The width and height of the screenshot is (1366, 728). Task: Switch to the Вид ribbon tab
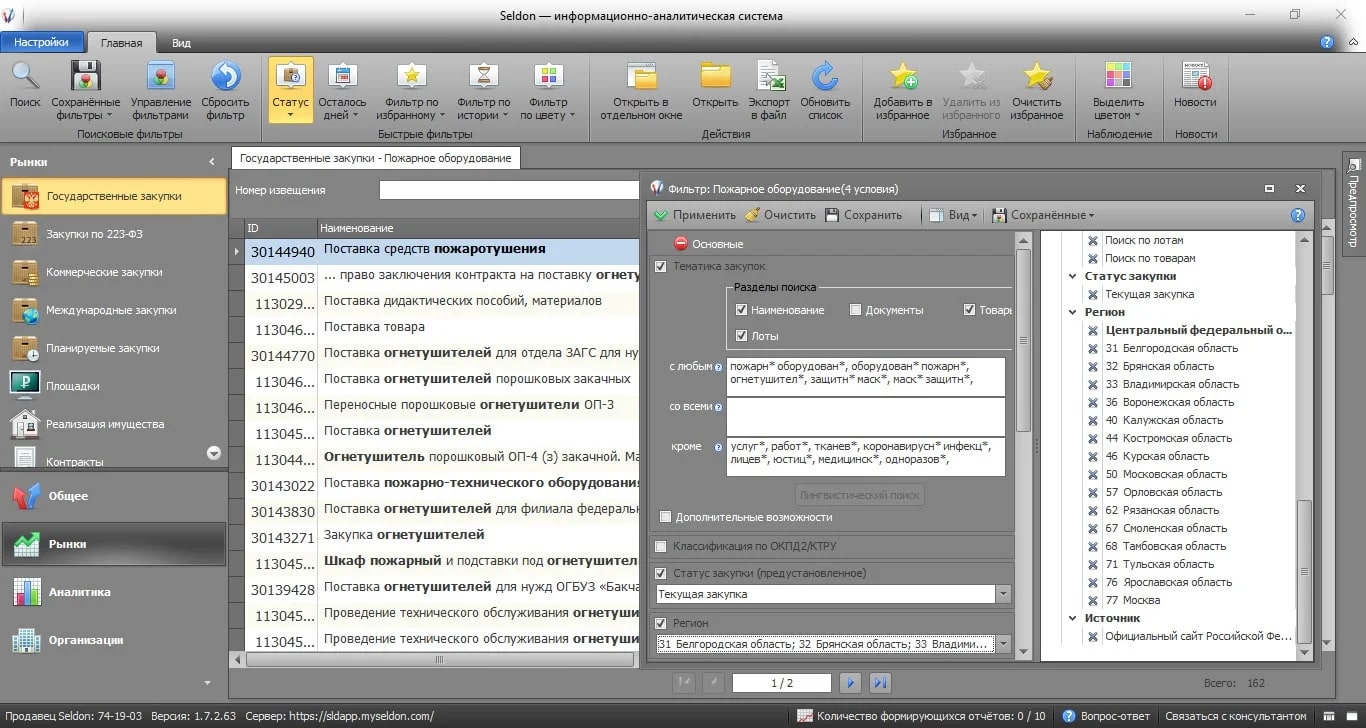click(x=181, y=43)
